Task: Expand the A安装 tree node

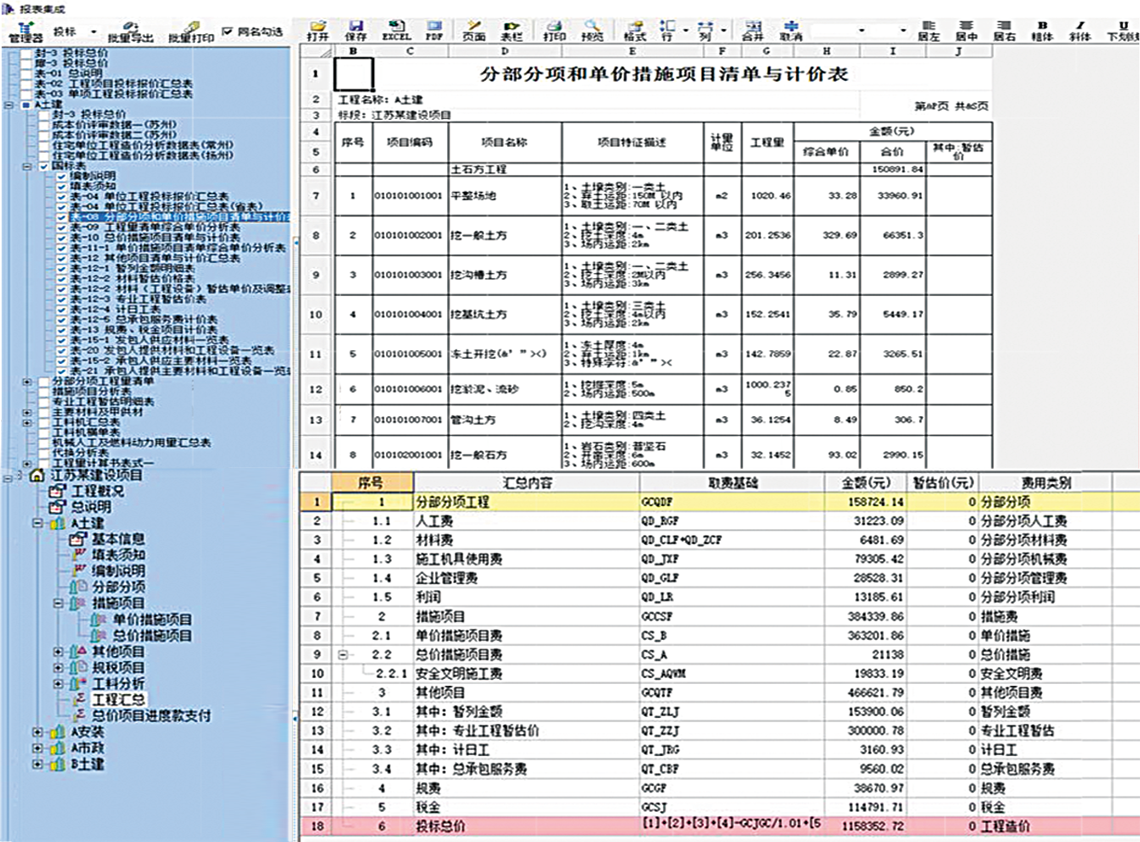Action: point(39,732)
